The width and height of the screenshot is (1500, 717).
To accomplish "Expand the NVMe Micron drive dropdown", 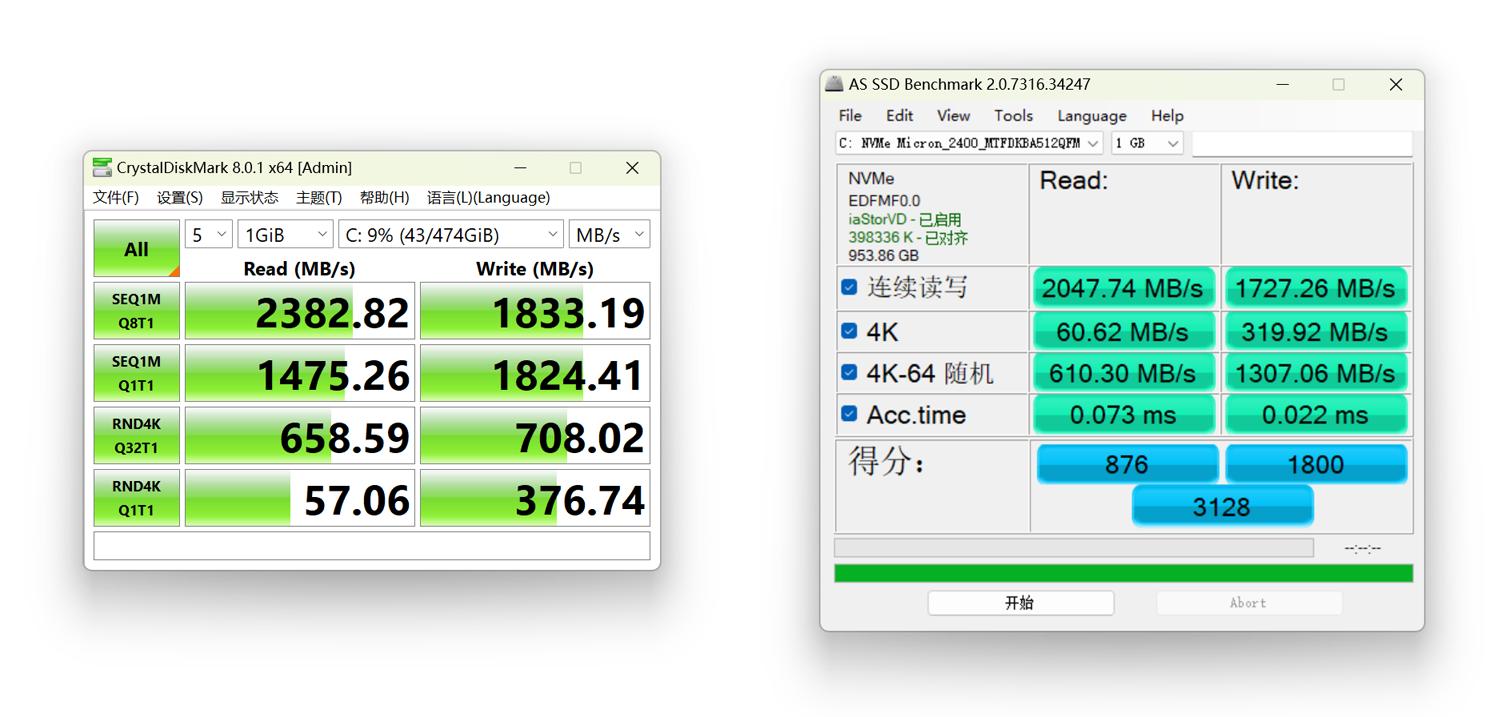I will 969,144.
